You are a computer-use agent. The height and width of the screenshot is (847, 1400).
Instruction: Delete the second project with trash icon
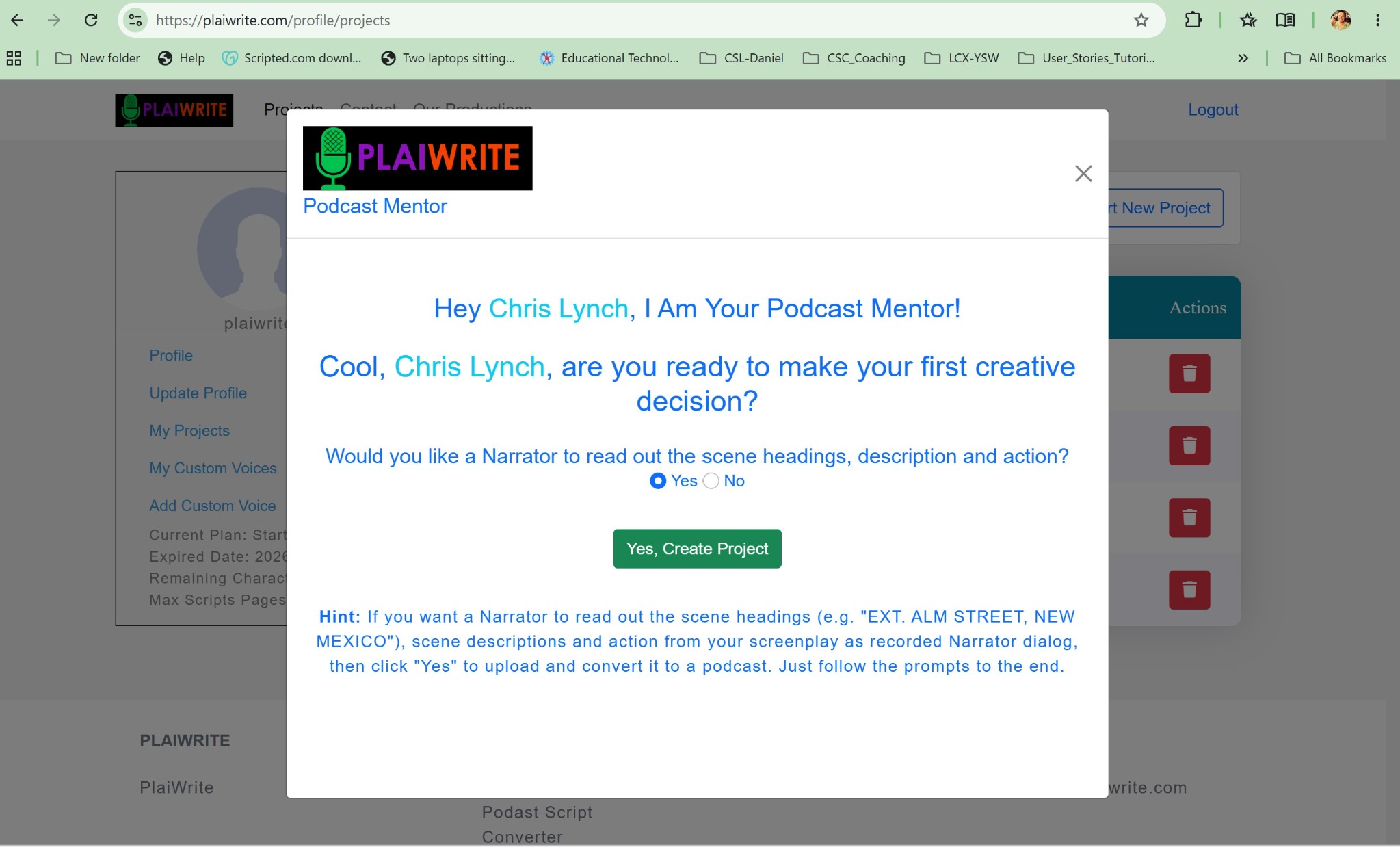(1189, 445)
